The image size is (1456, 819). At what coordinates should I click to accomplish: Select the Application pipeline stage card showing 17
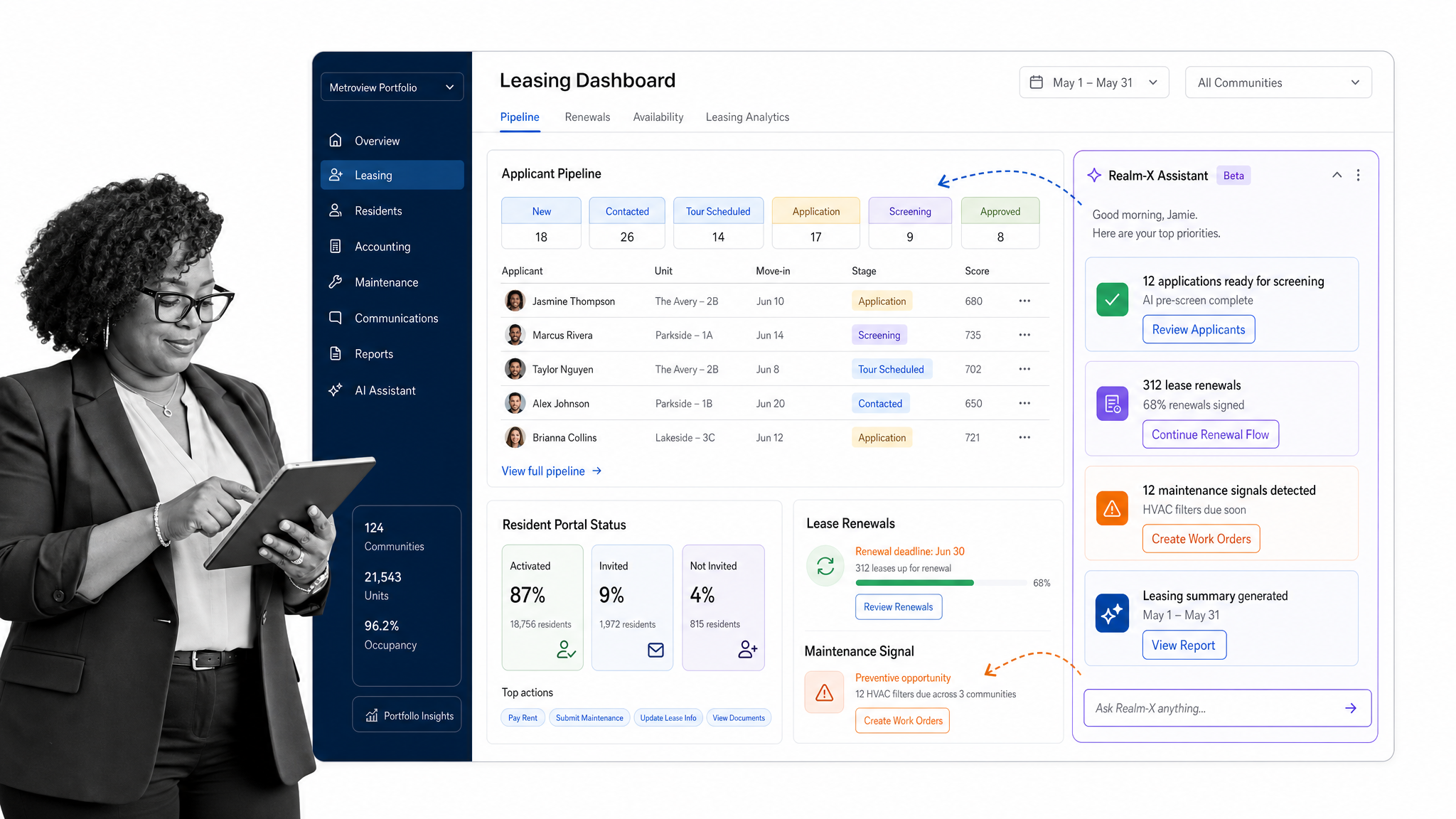[815, 223]
